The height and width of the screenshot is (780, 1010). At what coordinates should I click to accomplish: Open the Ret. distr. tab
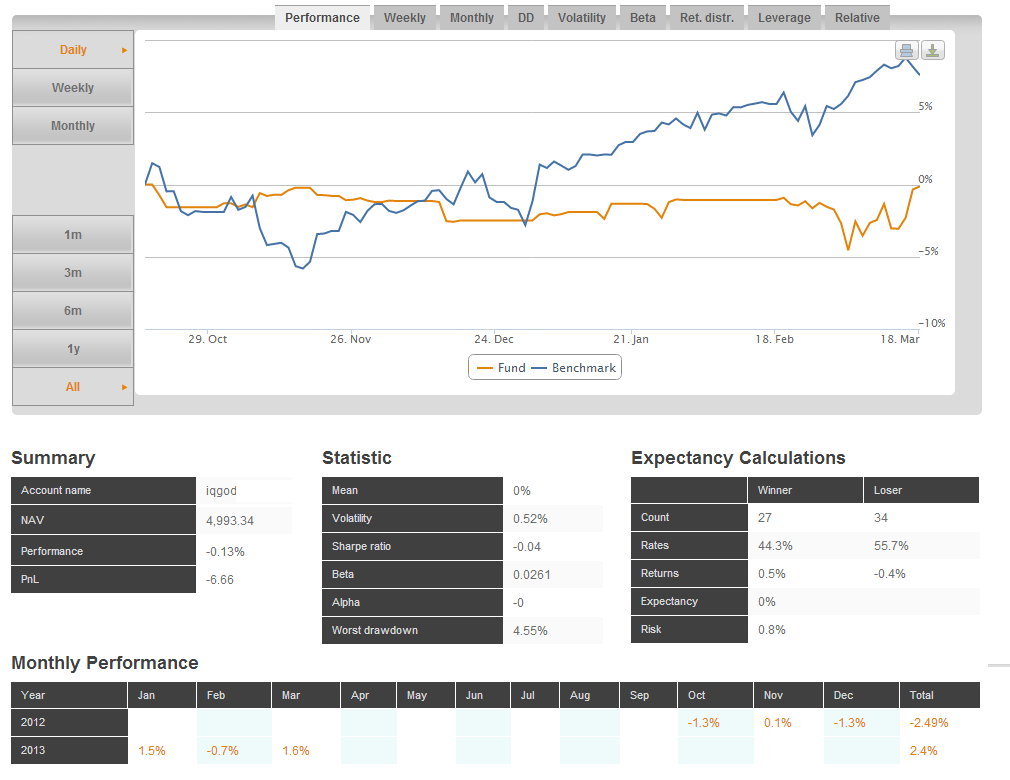pos(707,18)
